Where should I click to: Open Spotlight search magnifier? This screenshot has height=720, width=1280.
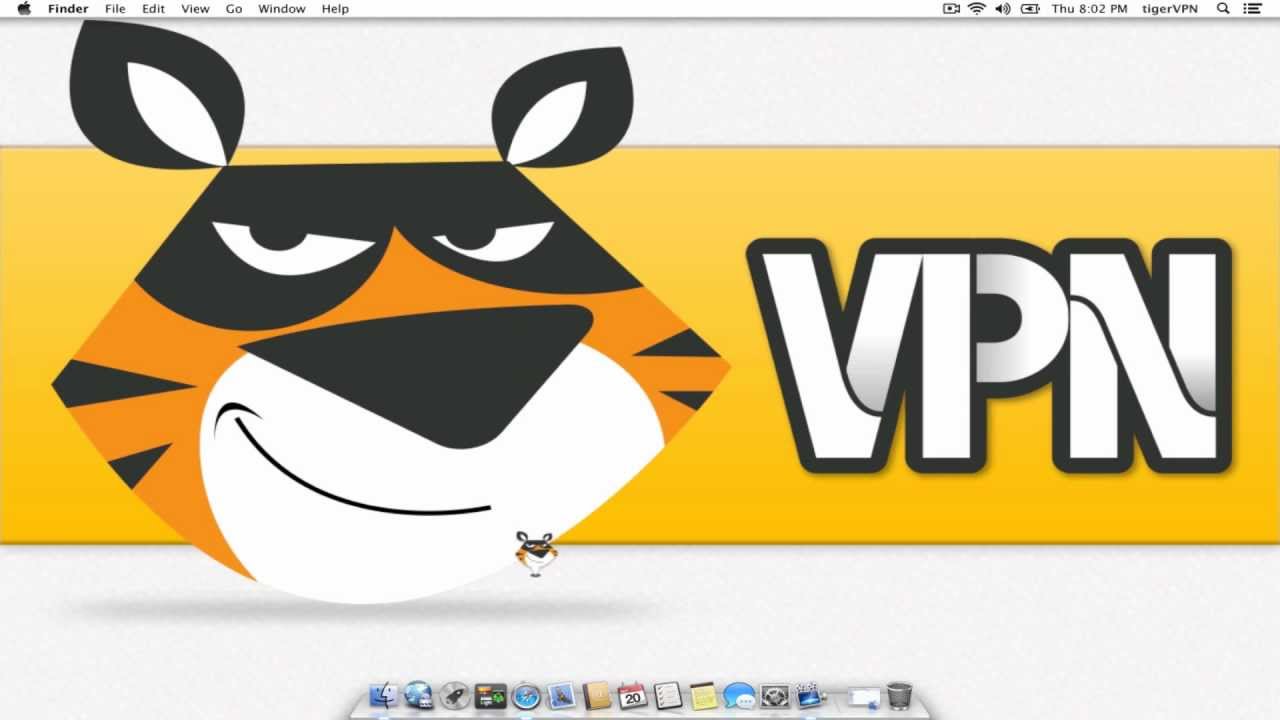point(1223,9)
